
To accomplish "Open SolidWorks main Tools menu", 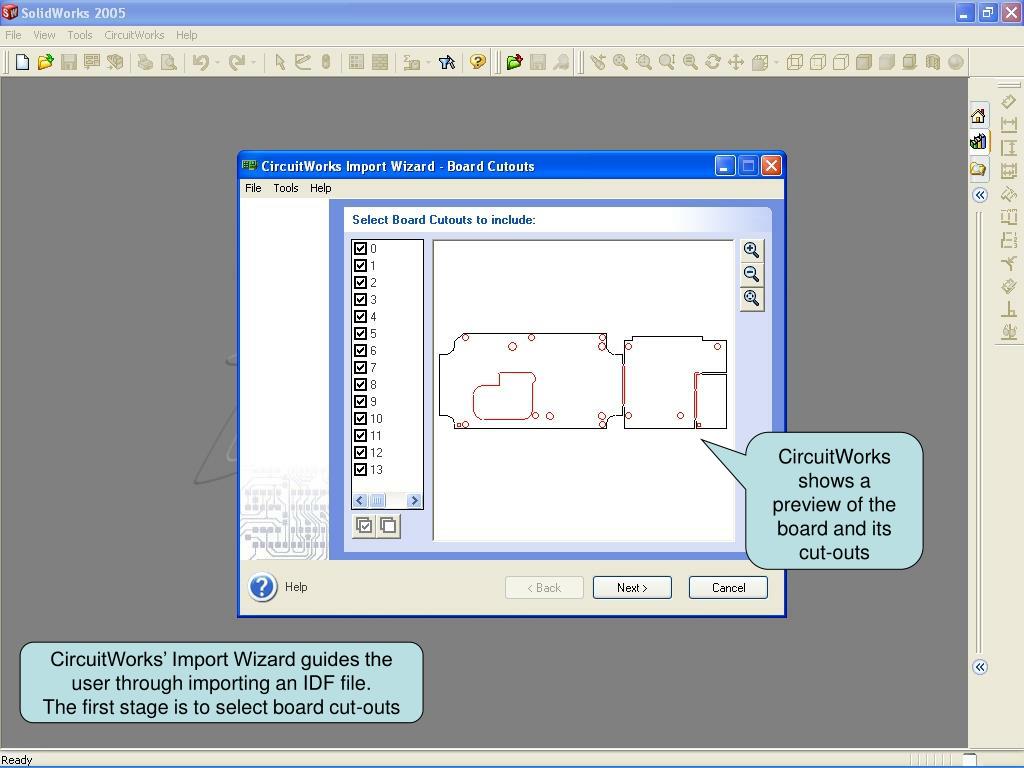I will point(80,35).
